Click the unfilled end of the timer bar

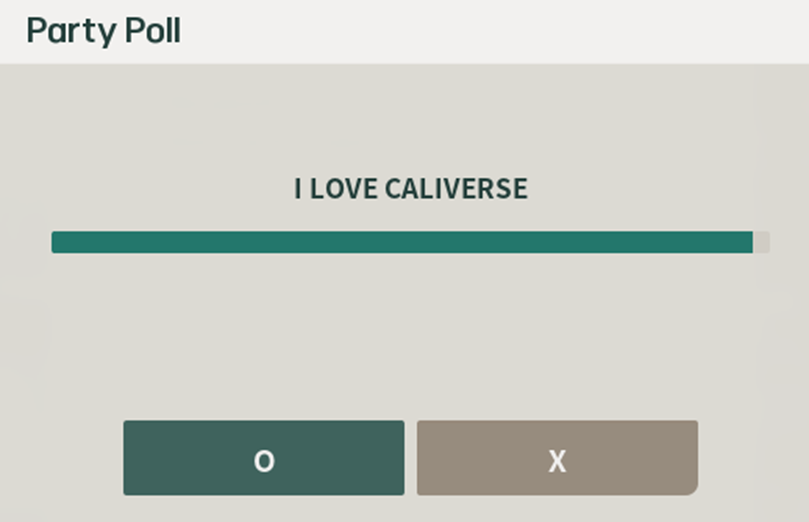click(x=761, y=242)
